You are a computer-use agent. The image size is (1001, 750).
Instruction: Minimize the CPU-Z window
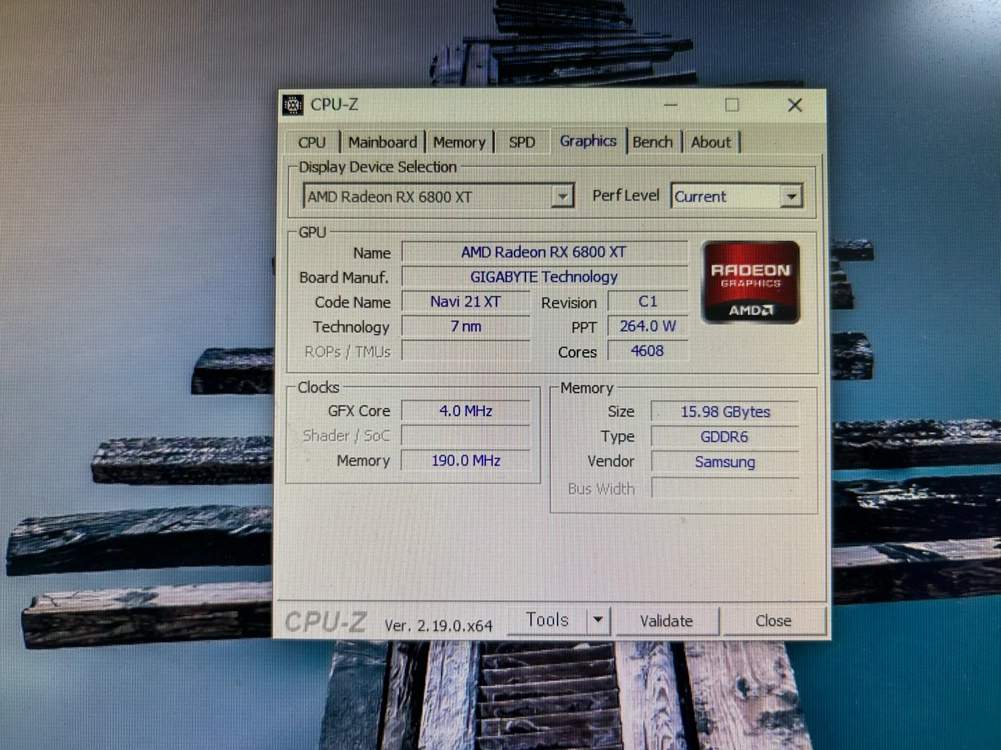[x=670, y=105]
